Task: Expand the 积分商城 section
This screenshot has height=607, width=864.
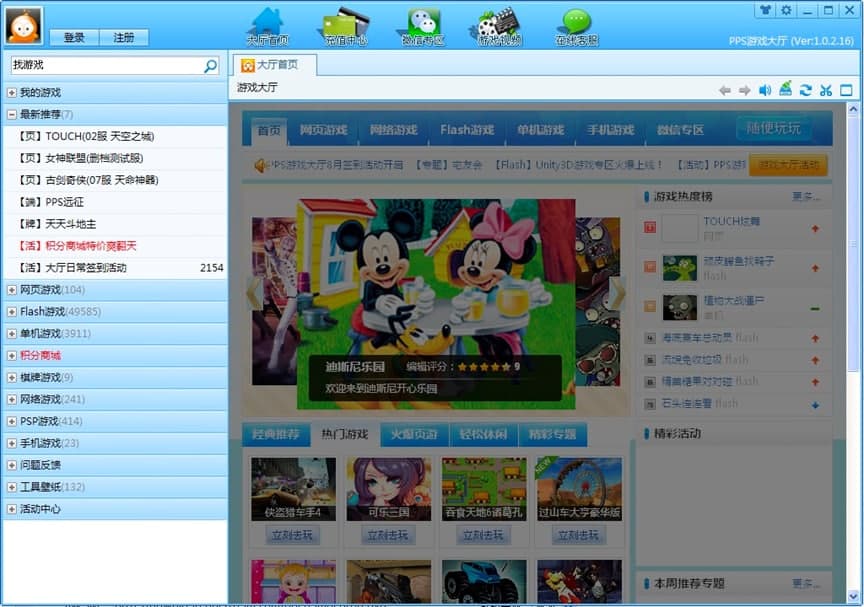Action: pos(12,356)
